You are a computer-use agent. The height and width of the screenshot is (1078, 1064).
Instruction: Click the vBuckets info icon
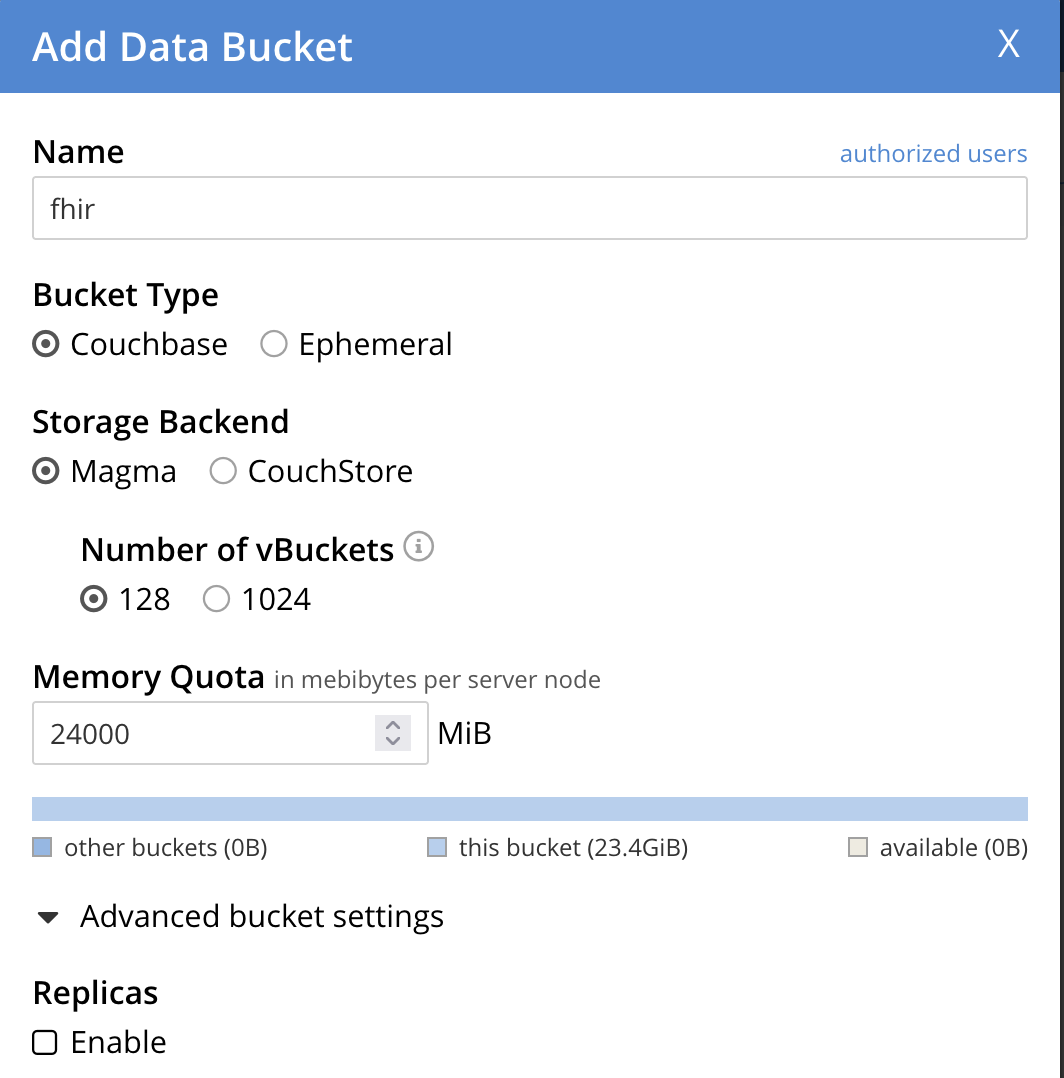coord(419,547)
